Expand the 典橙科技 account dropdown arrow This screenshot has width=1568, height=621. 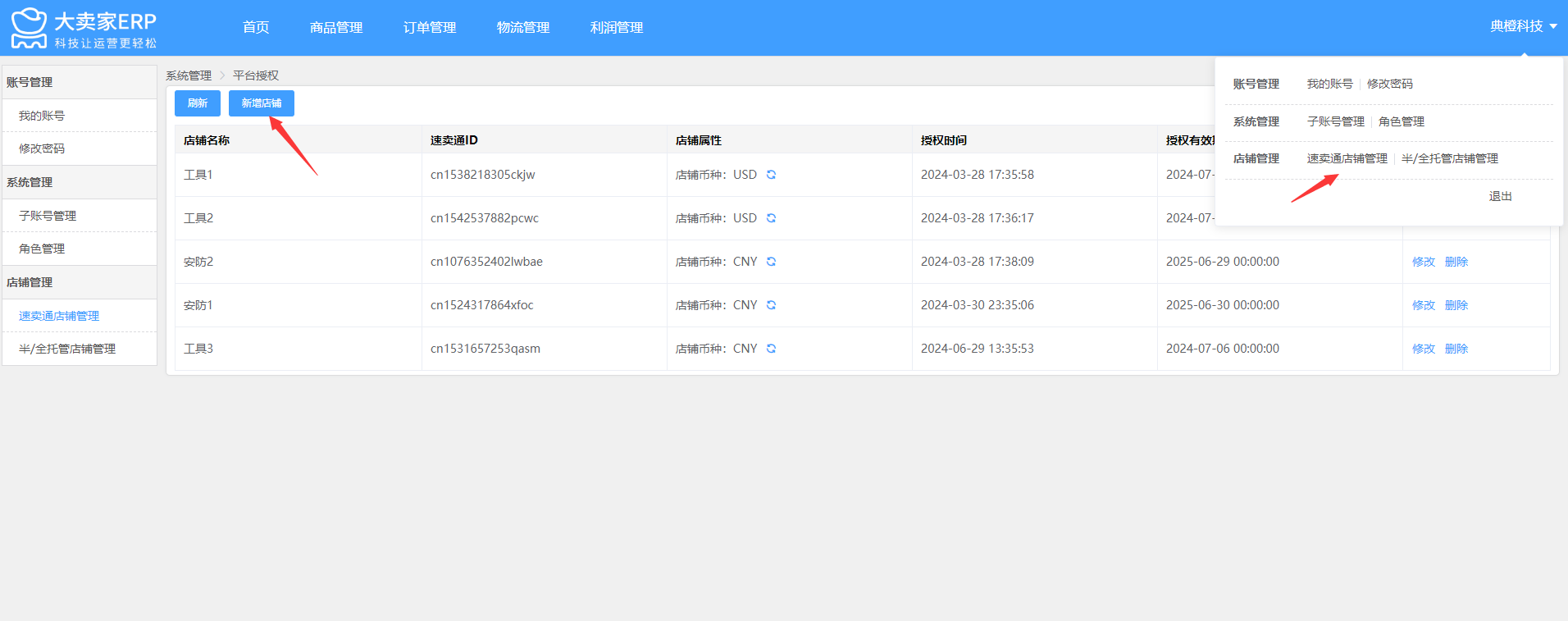1553,26
